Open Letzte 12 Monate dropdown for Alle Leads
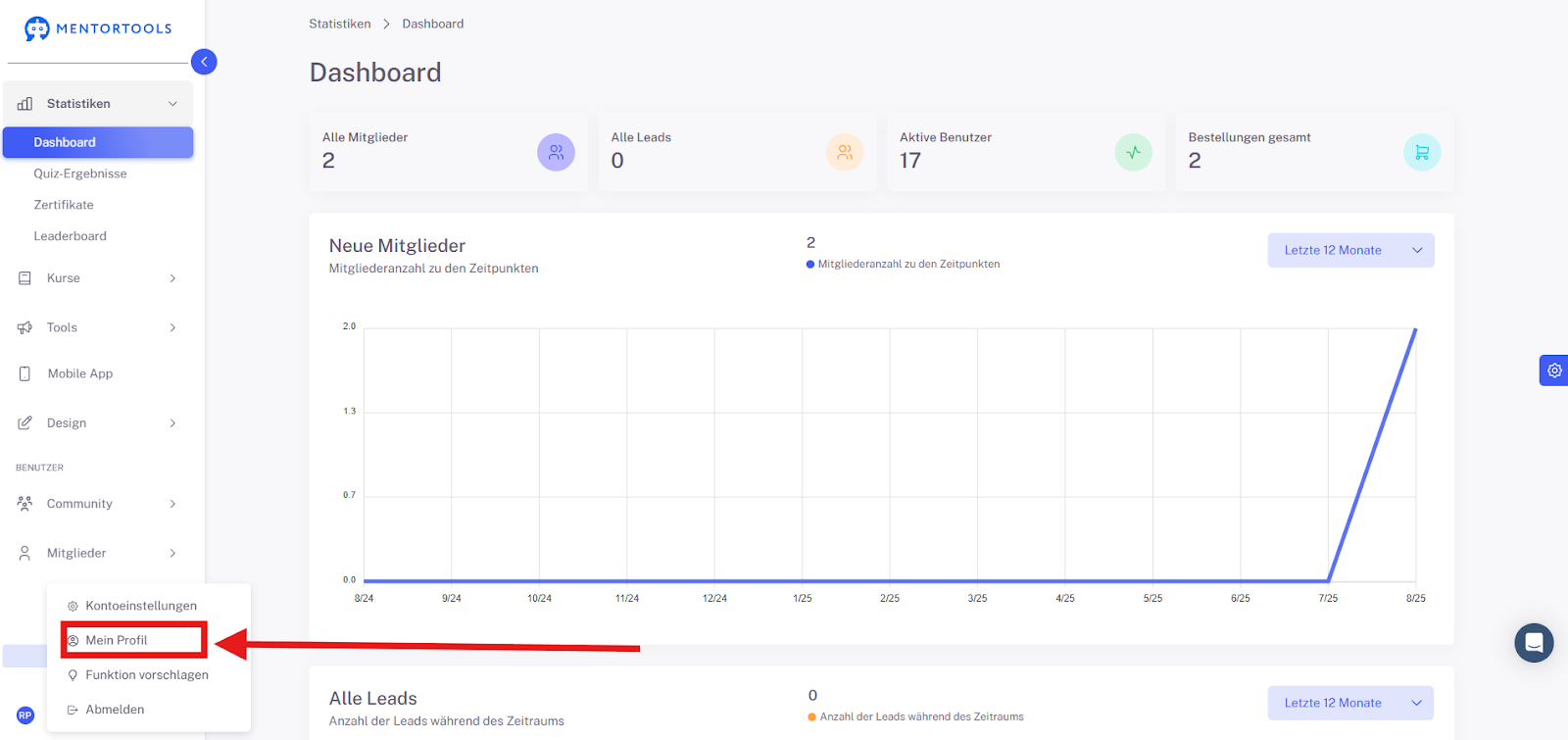The width and height of the screenshot is (1568, 740). (1350, 703)
